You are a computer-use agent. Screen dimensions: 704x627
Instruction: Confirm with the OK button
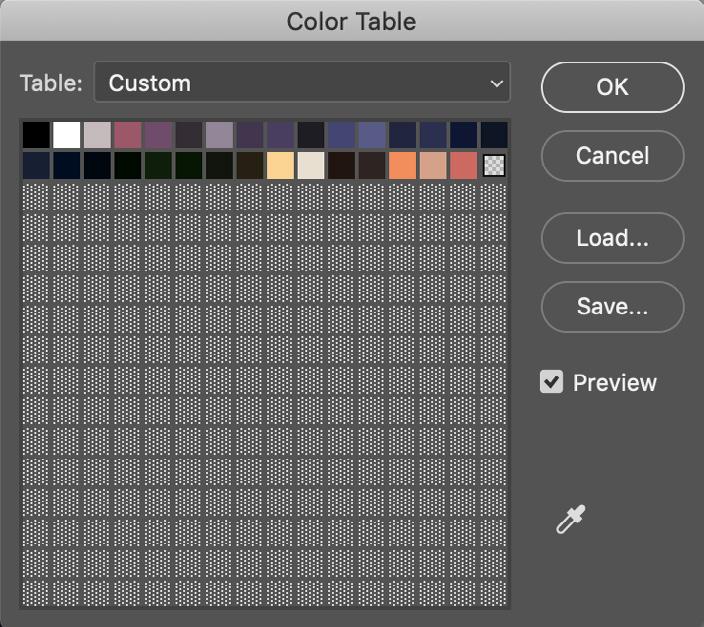(612, 87)
